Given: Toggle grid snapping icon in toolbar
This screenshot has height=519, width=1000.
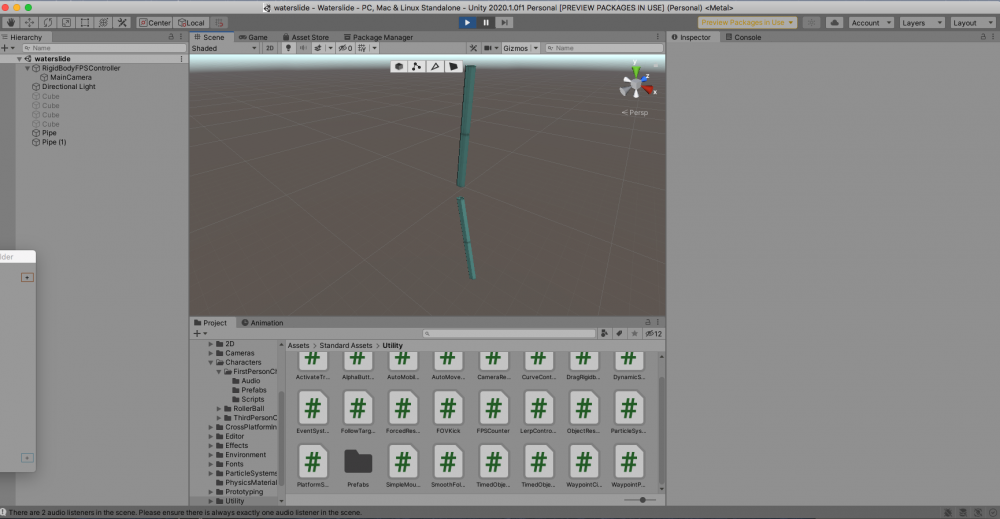Looking at the screenshot, I should click(x=218, y=22).
